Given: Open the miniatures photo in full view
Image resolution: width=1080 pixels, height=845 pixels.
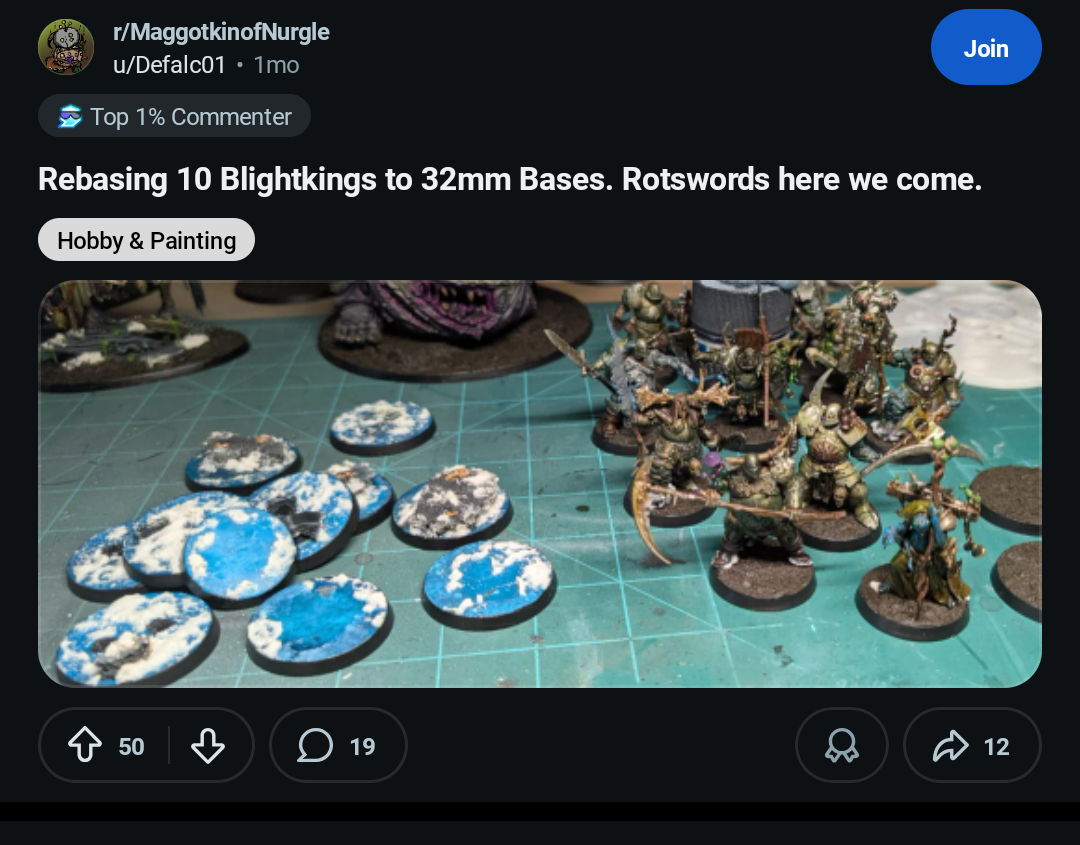Looking at the screenshot, I should [x=539, y=483].
